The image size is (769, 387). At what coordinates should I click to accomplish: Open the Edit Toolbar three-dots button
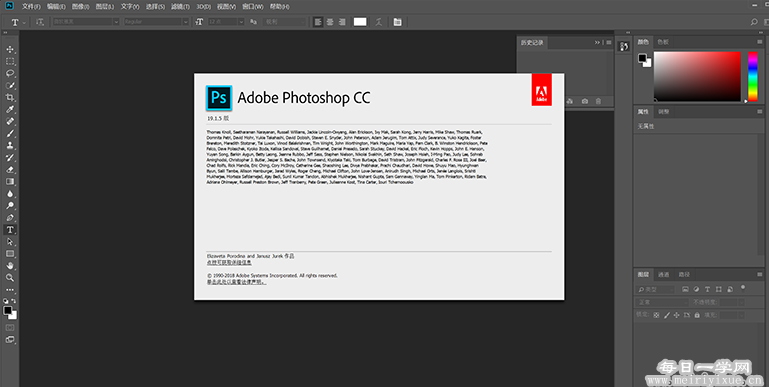click(10, 290)
